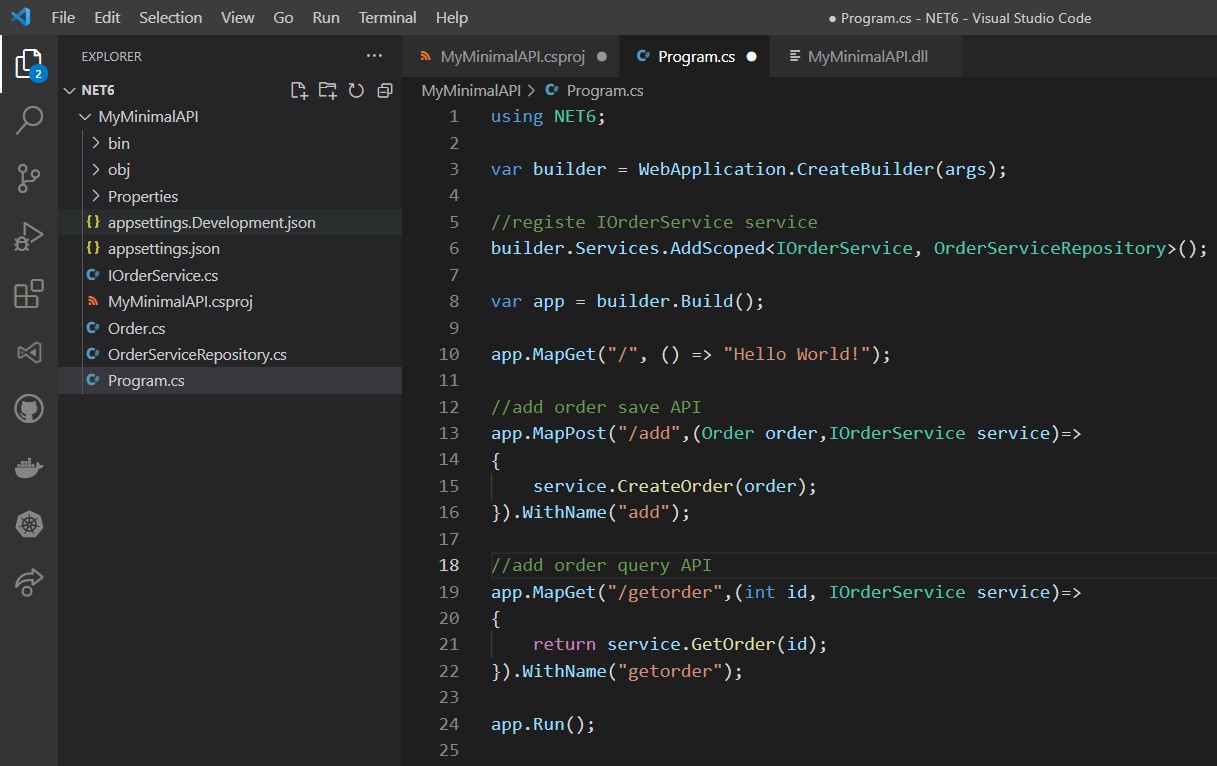Screen dimensions: 1217x766
Task: Open the Search view in activity bar
Action: click(29, 121)
